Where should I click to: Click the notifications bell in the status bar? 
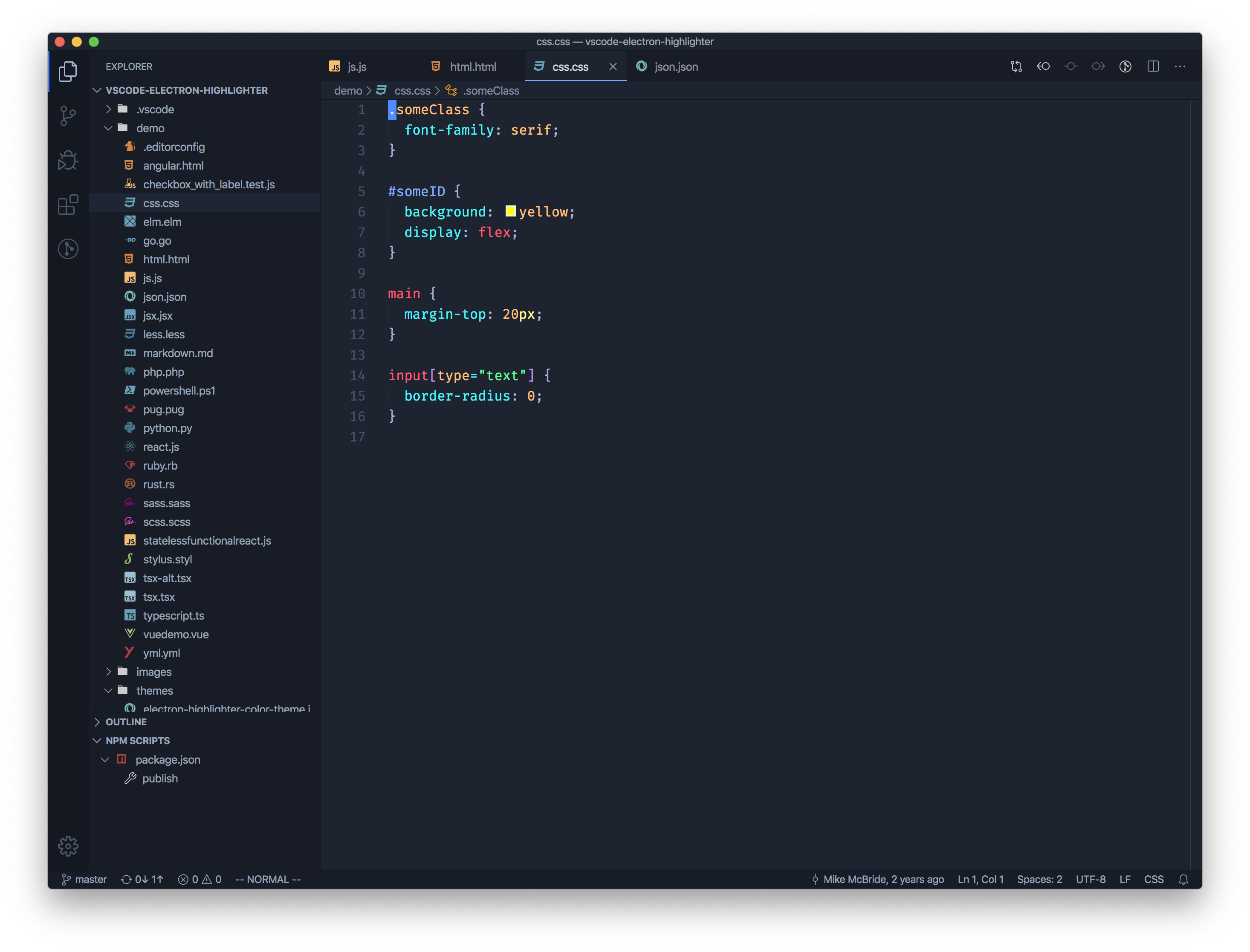pos(1183,880)
